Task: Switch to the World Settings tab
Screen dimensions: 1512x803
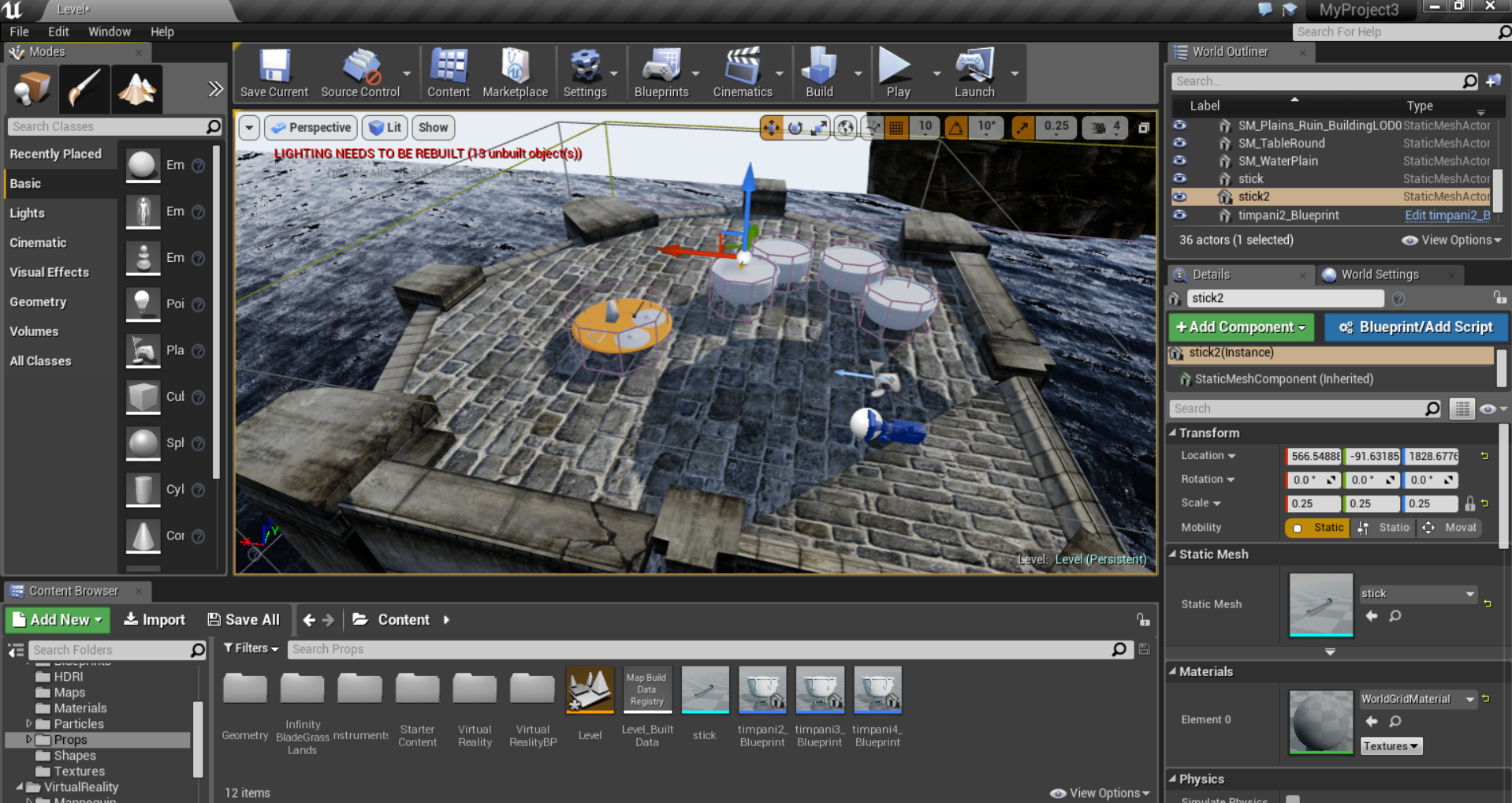Action: 1380,275
